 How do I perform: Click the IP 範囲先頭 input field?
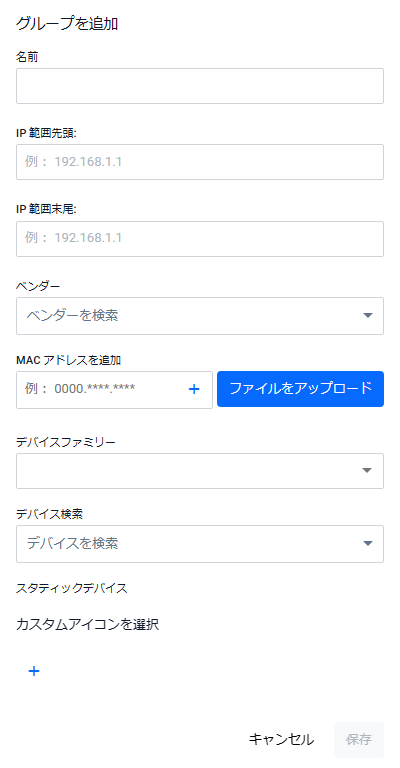pos(200,162)
